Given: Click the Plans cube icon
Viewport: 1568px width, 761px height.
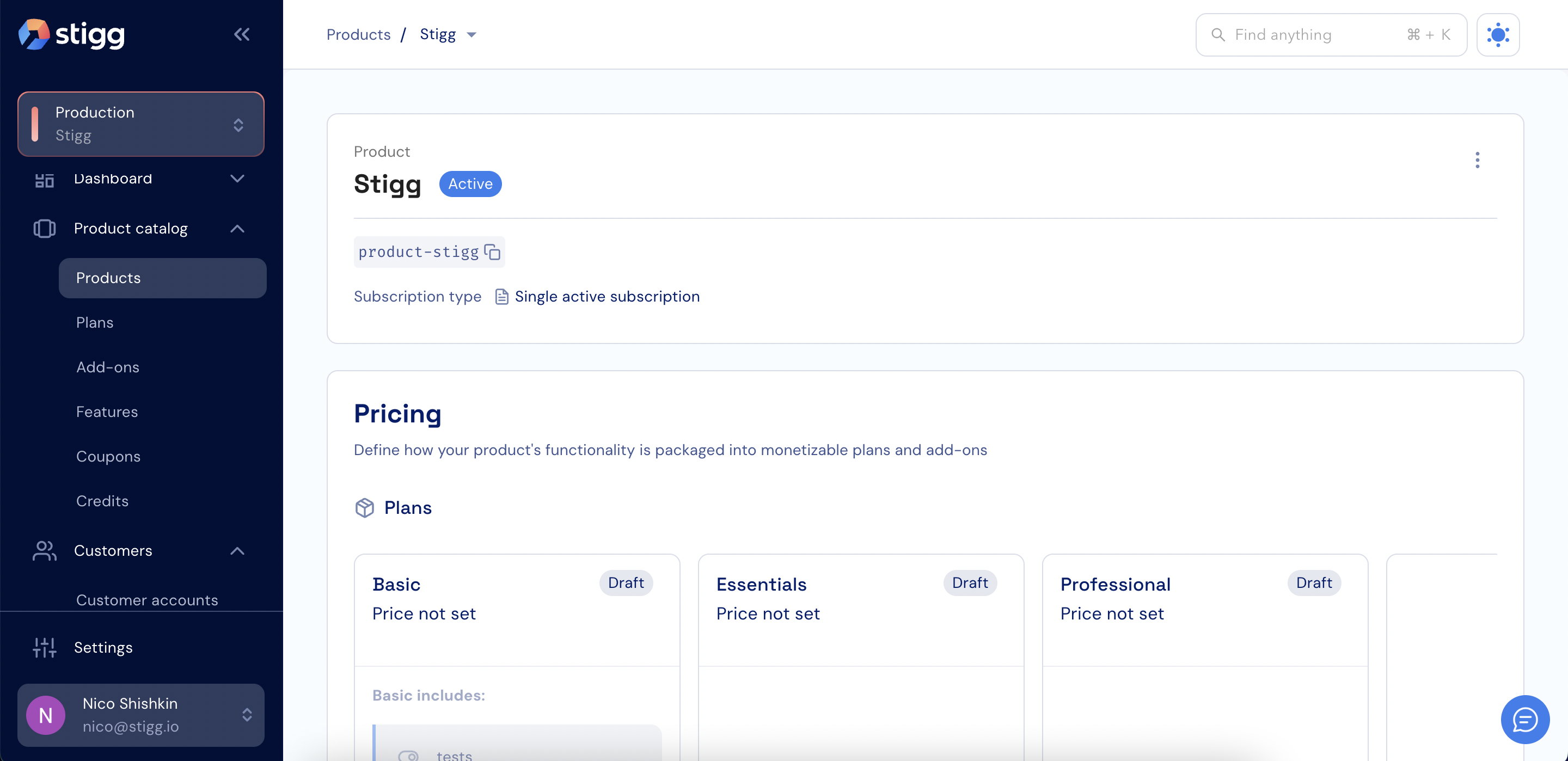Looking at the screenshot, I should point(365,508).
